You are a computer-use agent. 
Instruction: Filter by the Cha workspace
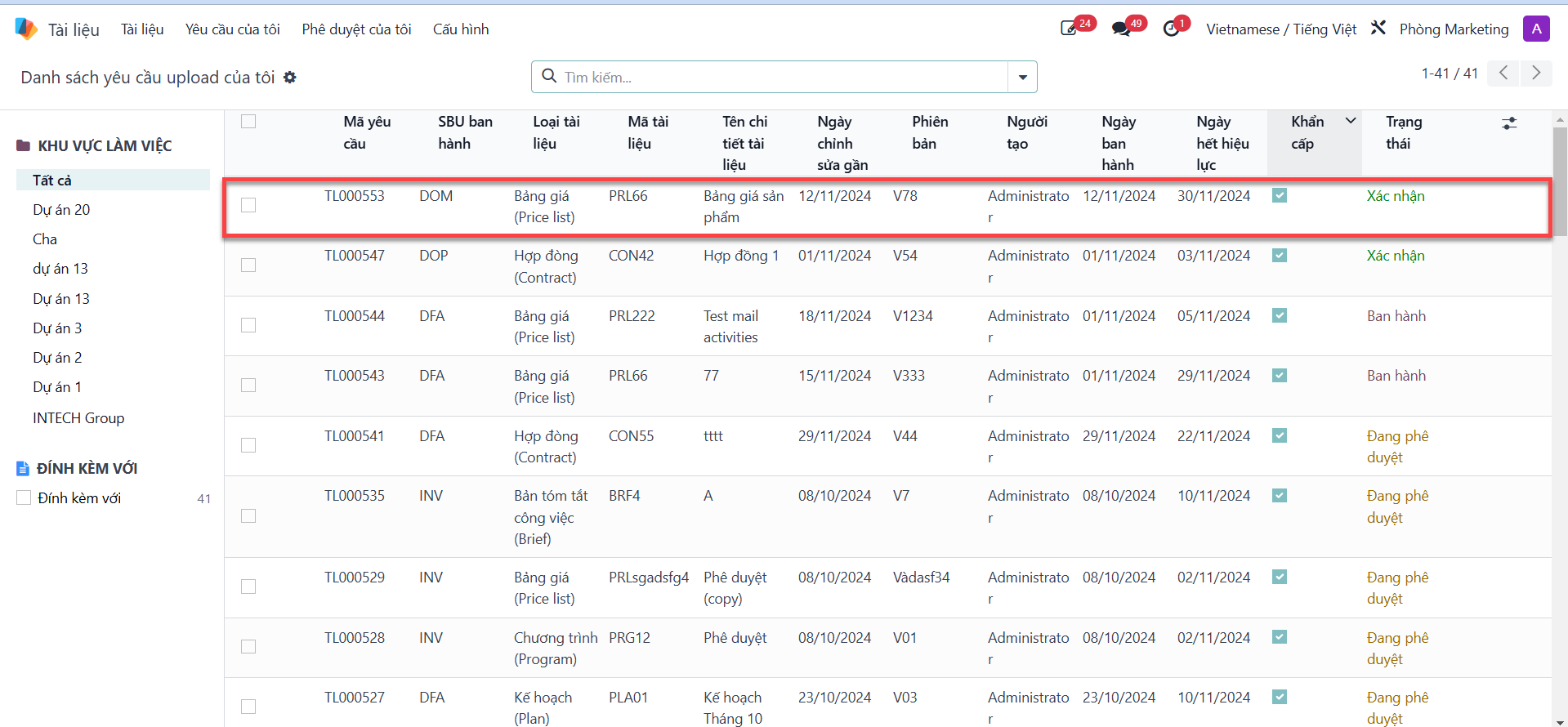[x=45, y=239]
